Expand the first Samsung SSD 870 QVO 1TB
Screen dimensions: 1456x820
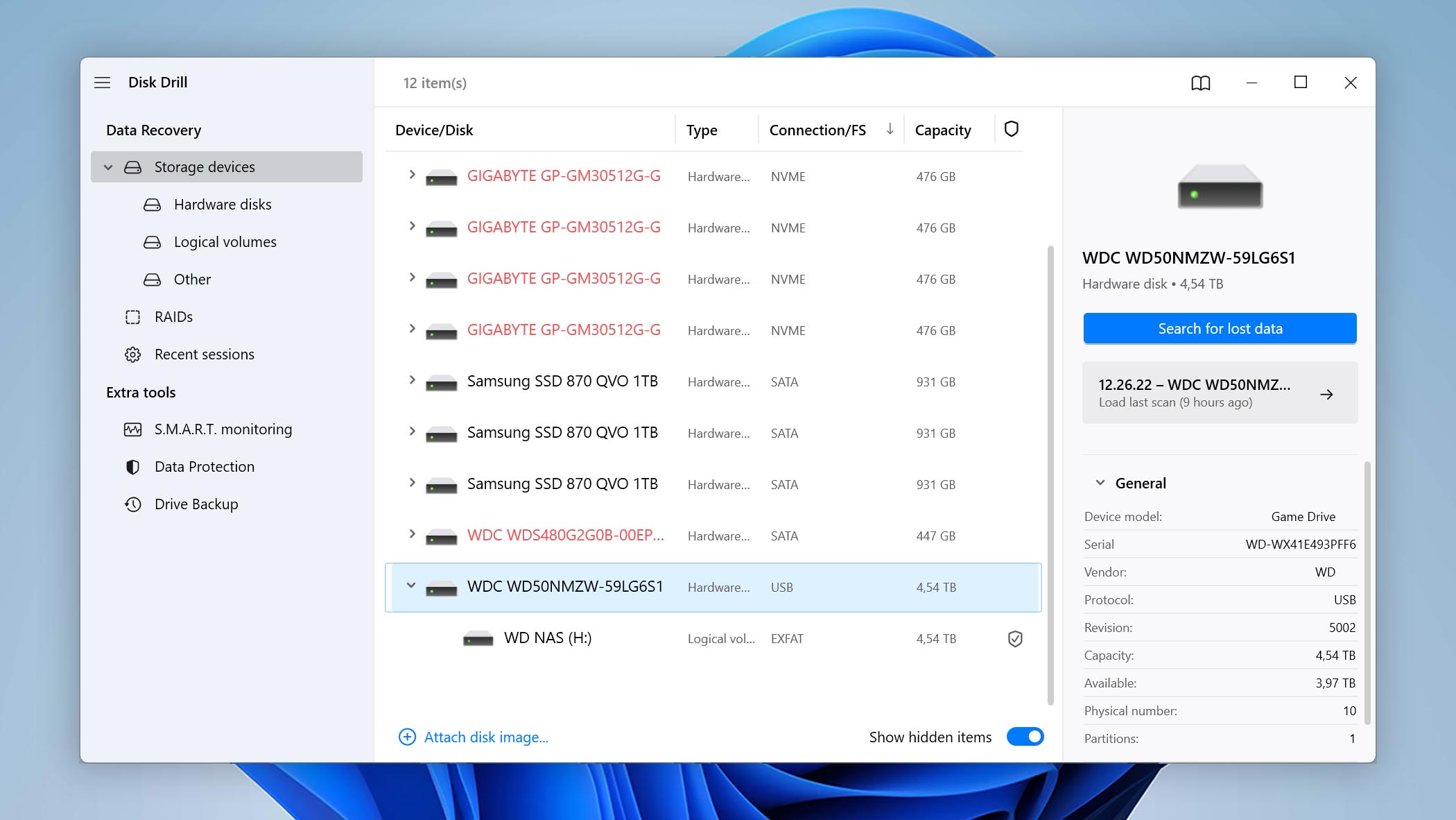point(412,380)
